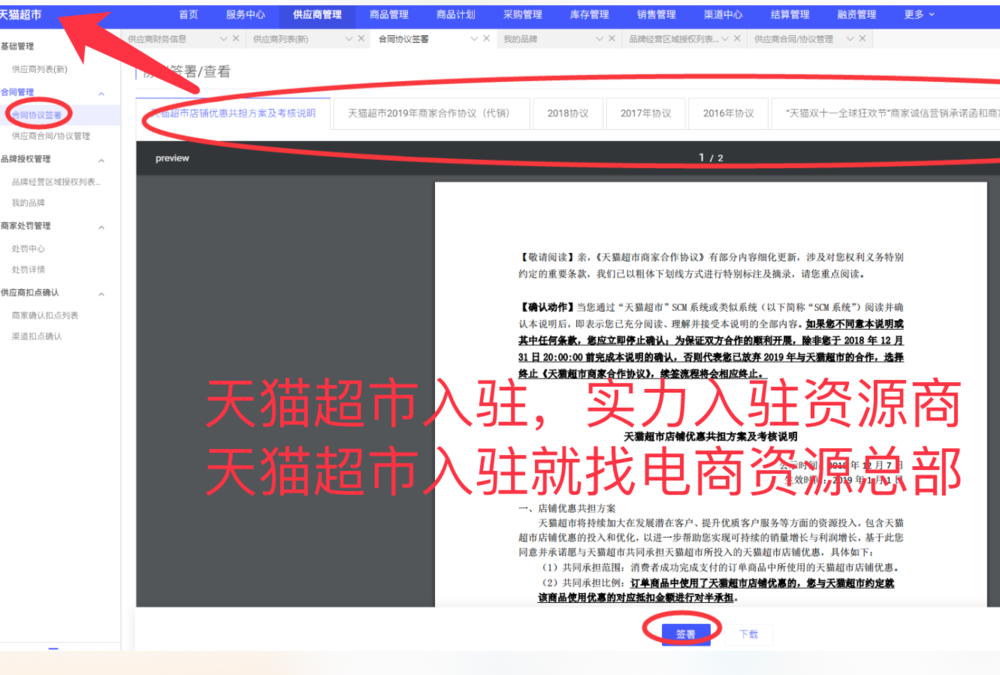Click the 1 / 2 page indicator
Image resolution: width=1000 pixels, height=675 pixels.
click(711, 158)
